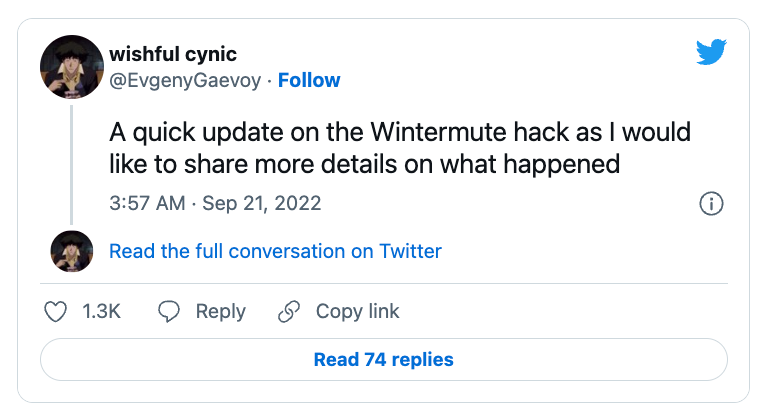Read the full conversation on Twitter
Screen dimensions: 766x418
click(x=276, y=251)
